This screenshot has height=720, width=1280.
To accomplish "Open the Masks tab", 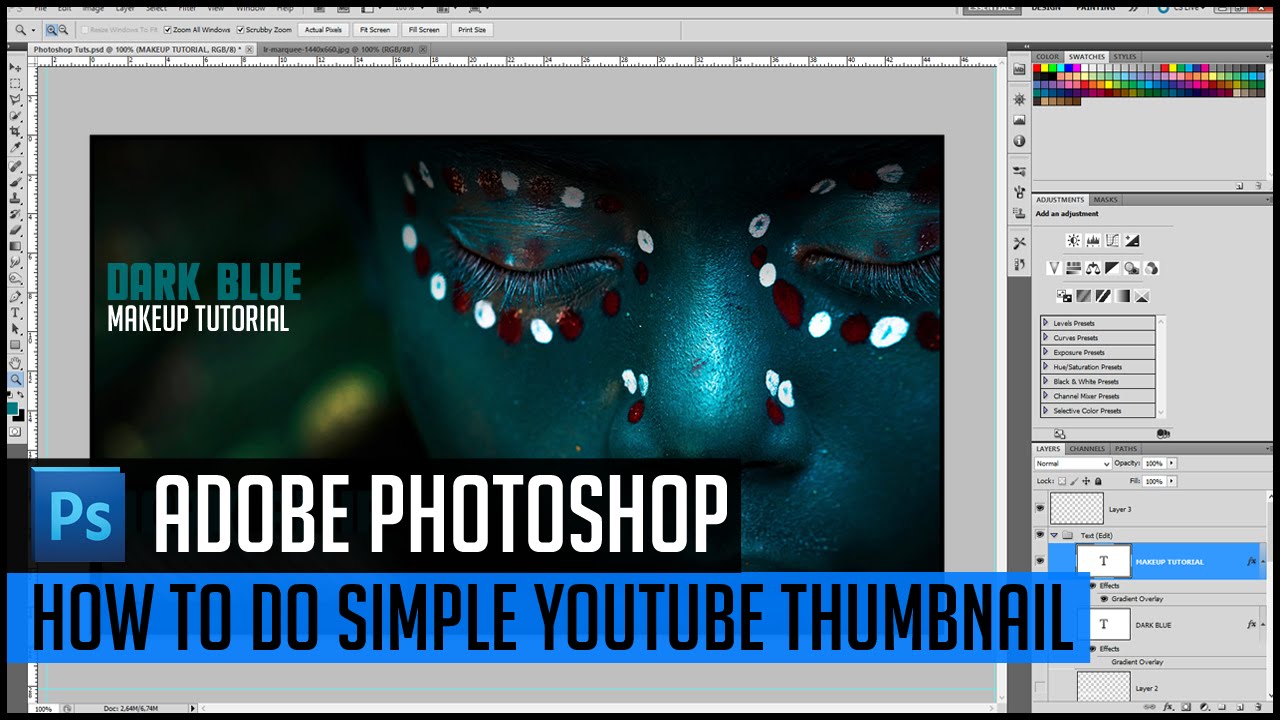I will pos(1106,200).
